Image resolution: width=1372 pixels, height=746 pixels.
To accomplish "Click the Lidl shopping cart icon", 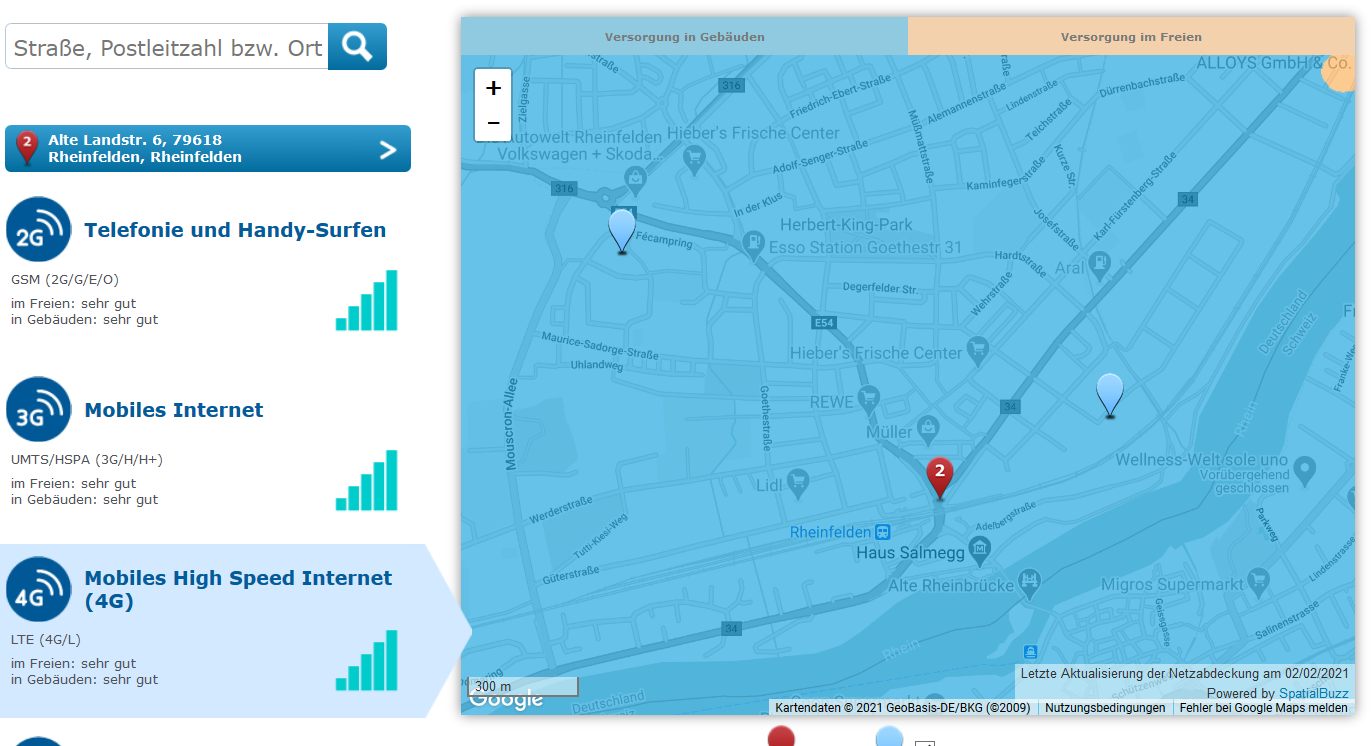I will point(797,483).
